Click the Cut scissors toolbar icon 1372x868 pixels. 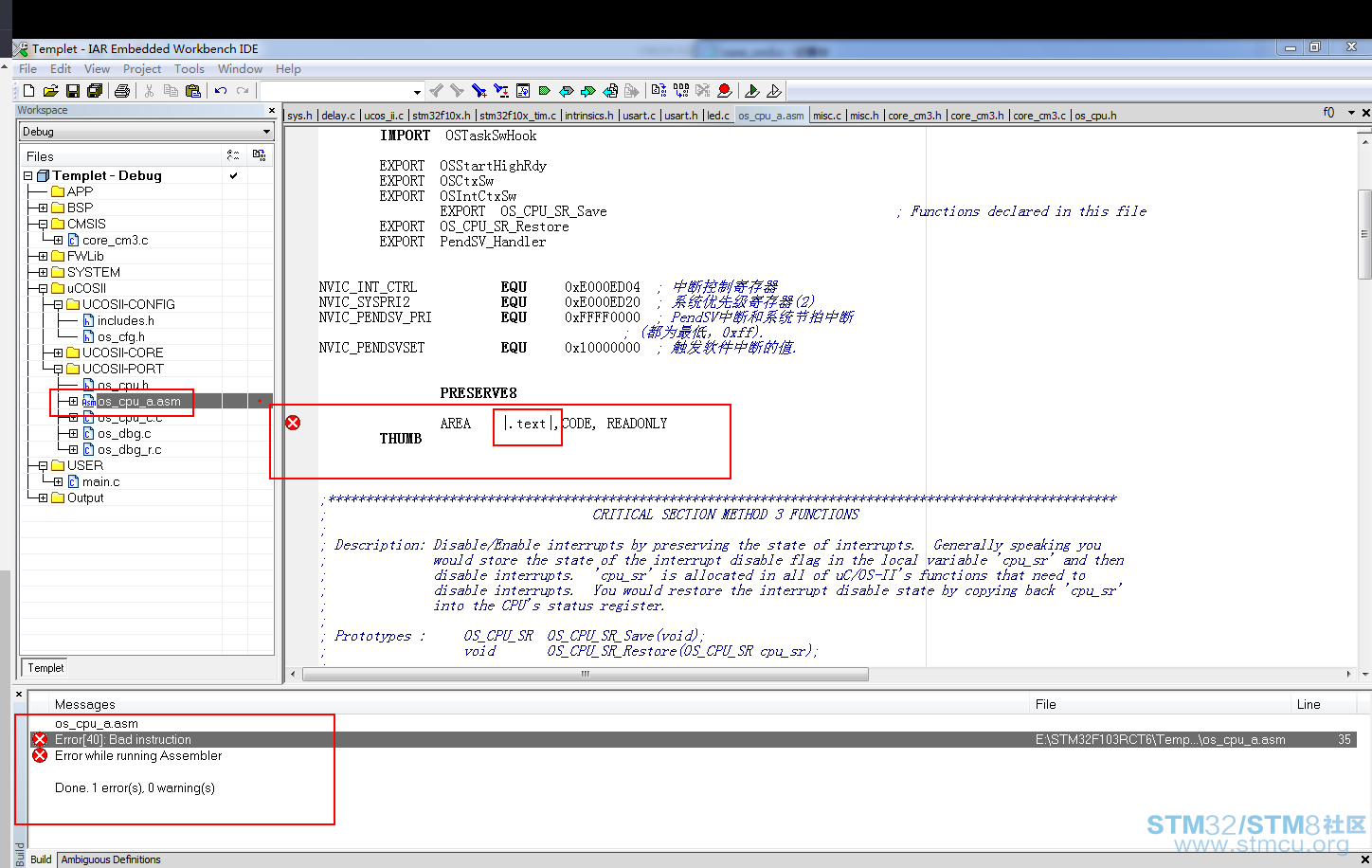[149, 91]
